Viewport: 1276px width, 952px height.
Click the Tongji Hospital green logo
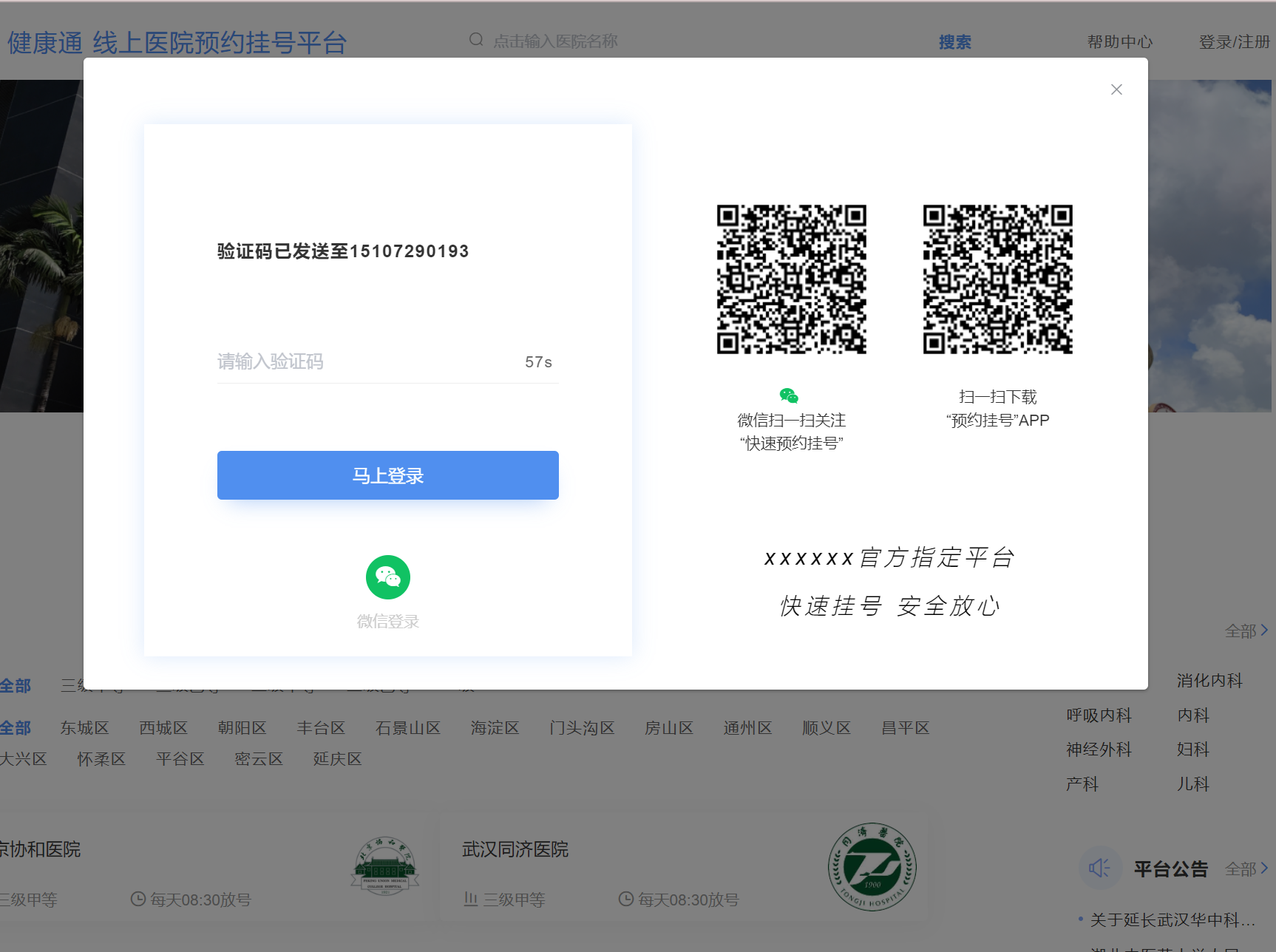point(872,867)
